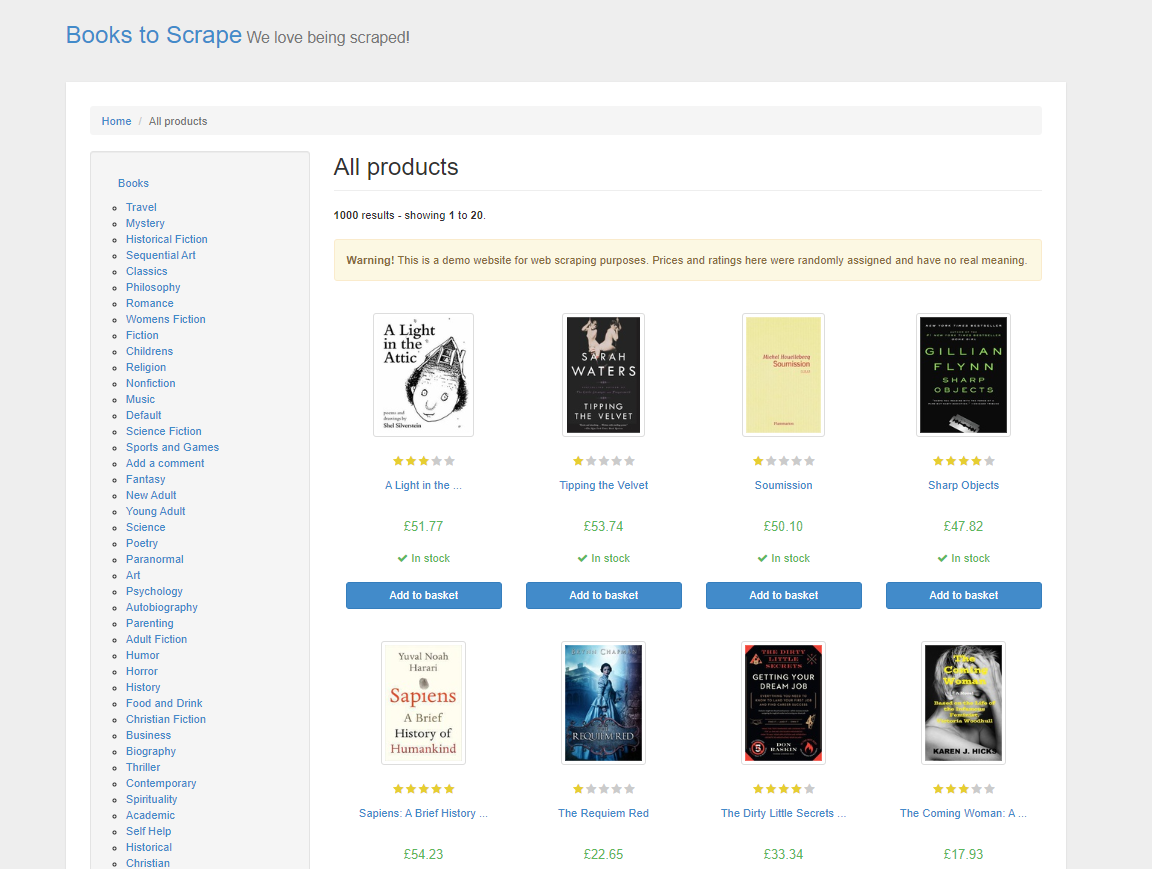The width and height of the screenshot is (1152, 869).
Task: Open the Travel category in the sidebar
Action: 141,207
